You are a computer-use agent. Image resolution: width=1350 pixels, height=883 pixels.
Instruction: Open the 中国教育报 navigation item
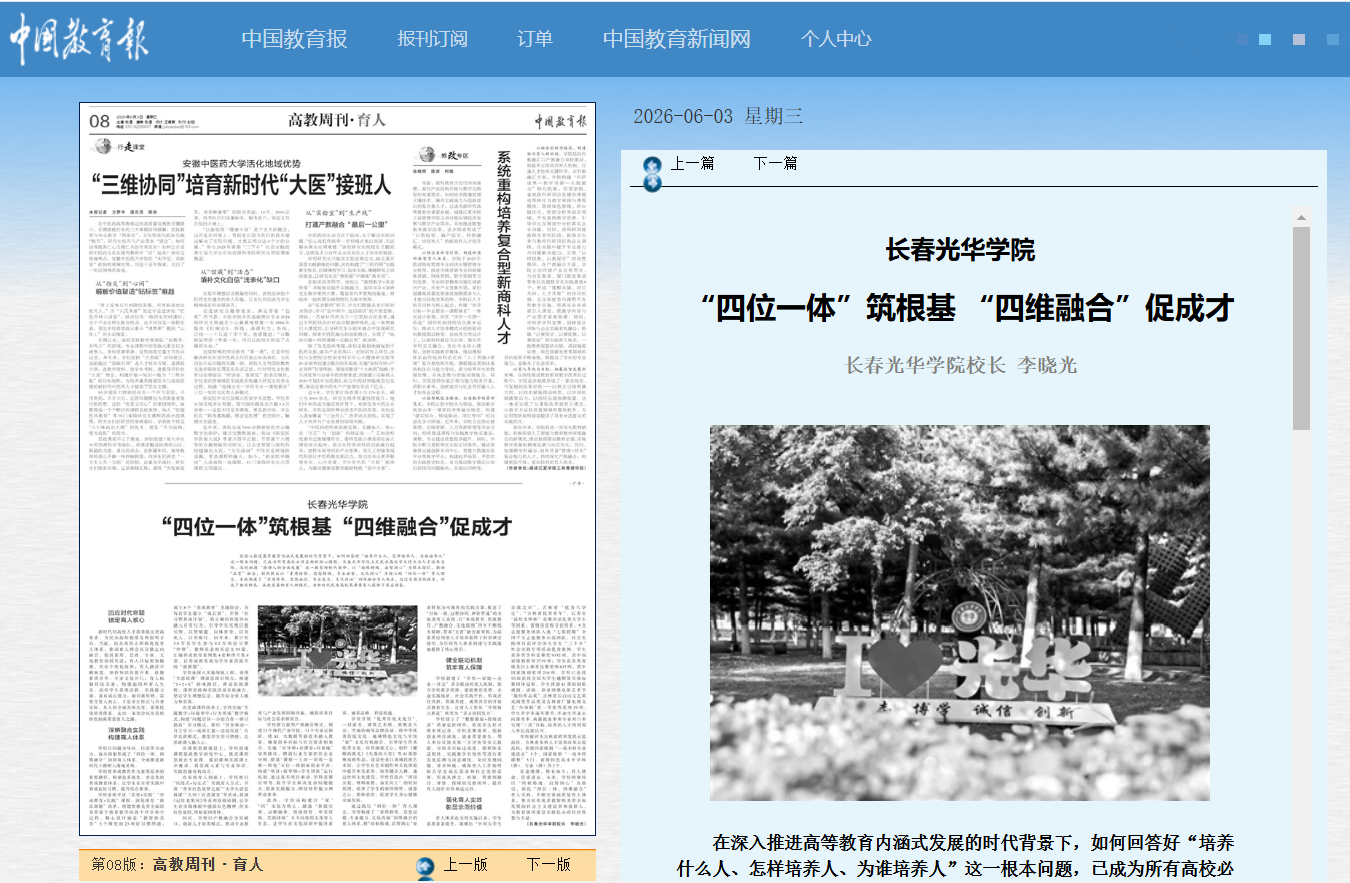pos(294,39)
